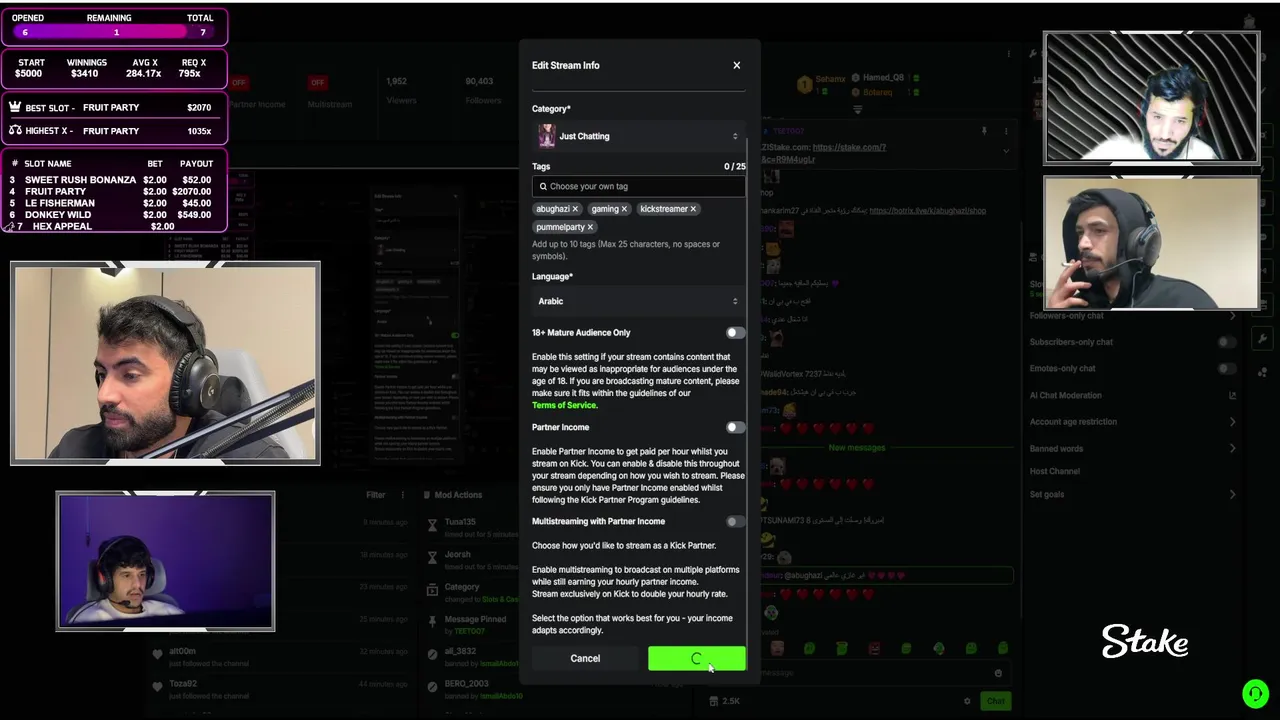Select Host Channel option
This screenshot has height=720, width=1280.
(x=1055, y=471)
